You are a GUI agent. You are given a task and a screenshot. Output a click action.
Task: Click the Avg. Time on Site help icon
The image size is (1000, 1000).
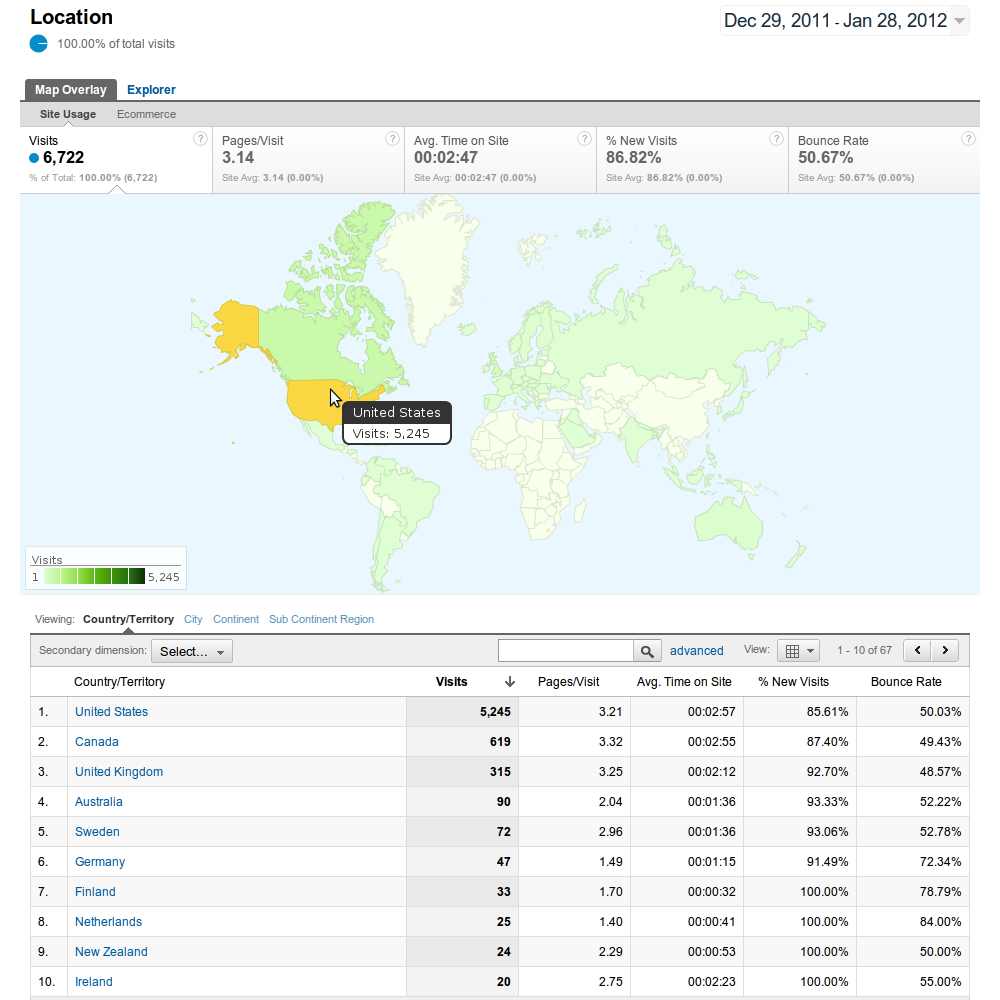point(584,139)
